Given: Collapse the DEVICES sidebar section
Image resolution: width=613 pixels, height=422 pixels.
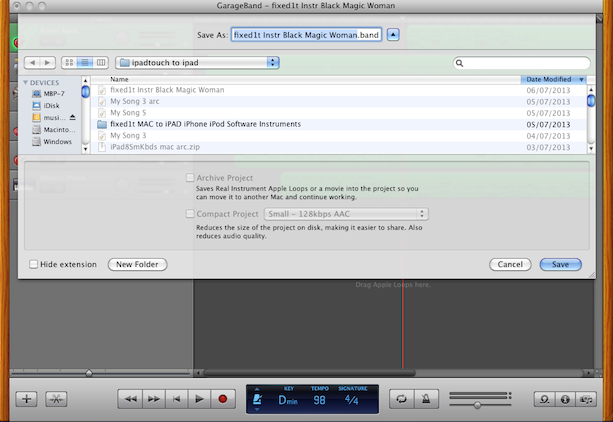Looking at the screenshot, I should [25, 83].
